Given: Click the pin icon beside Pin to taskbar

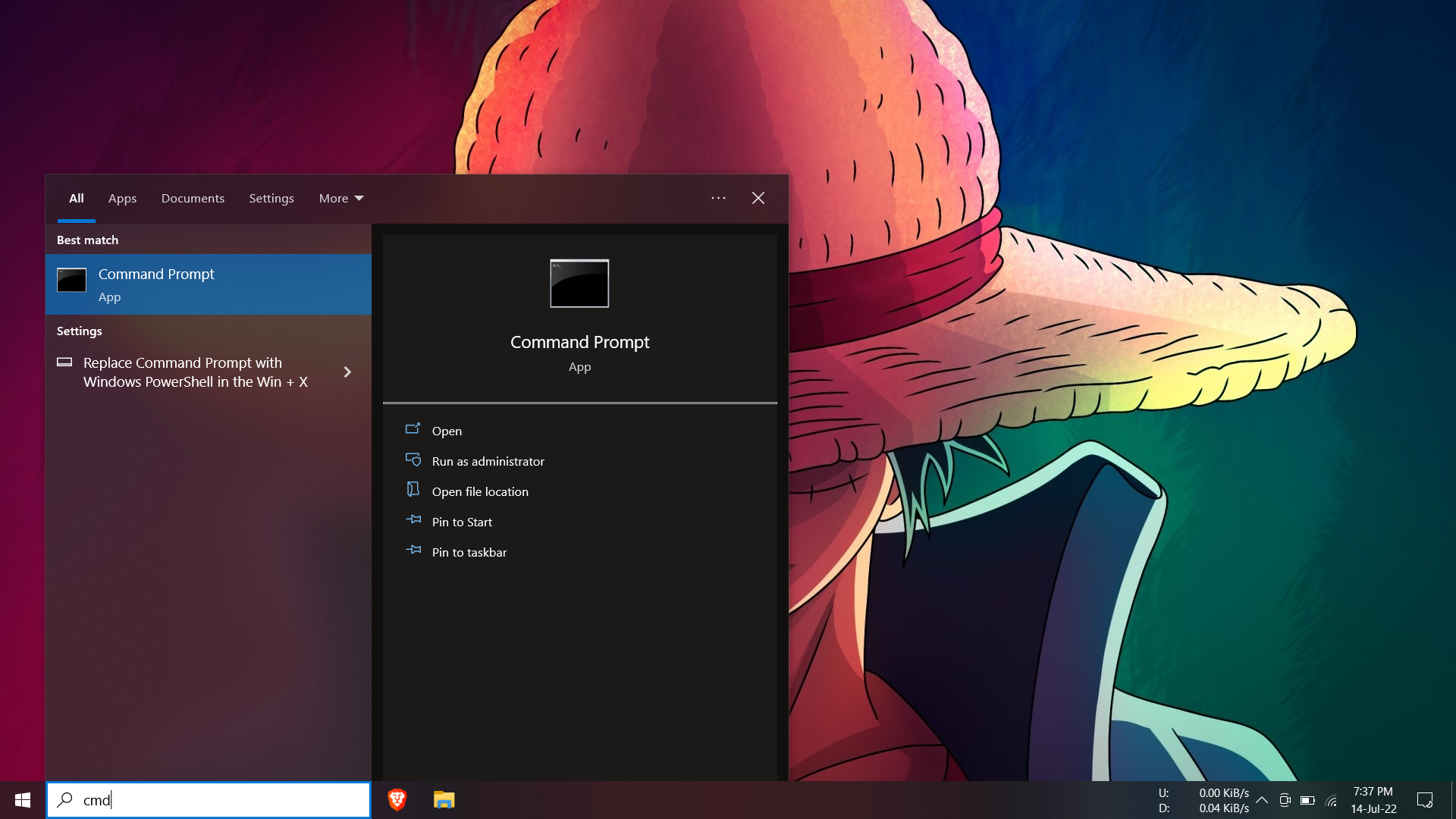Looking at the screenshot, I should (x=413, y=551).
